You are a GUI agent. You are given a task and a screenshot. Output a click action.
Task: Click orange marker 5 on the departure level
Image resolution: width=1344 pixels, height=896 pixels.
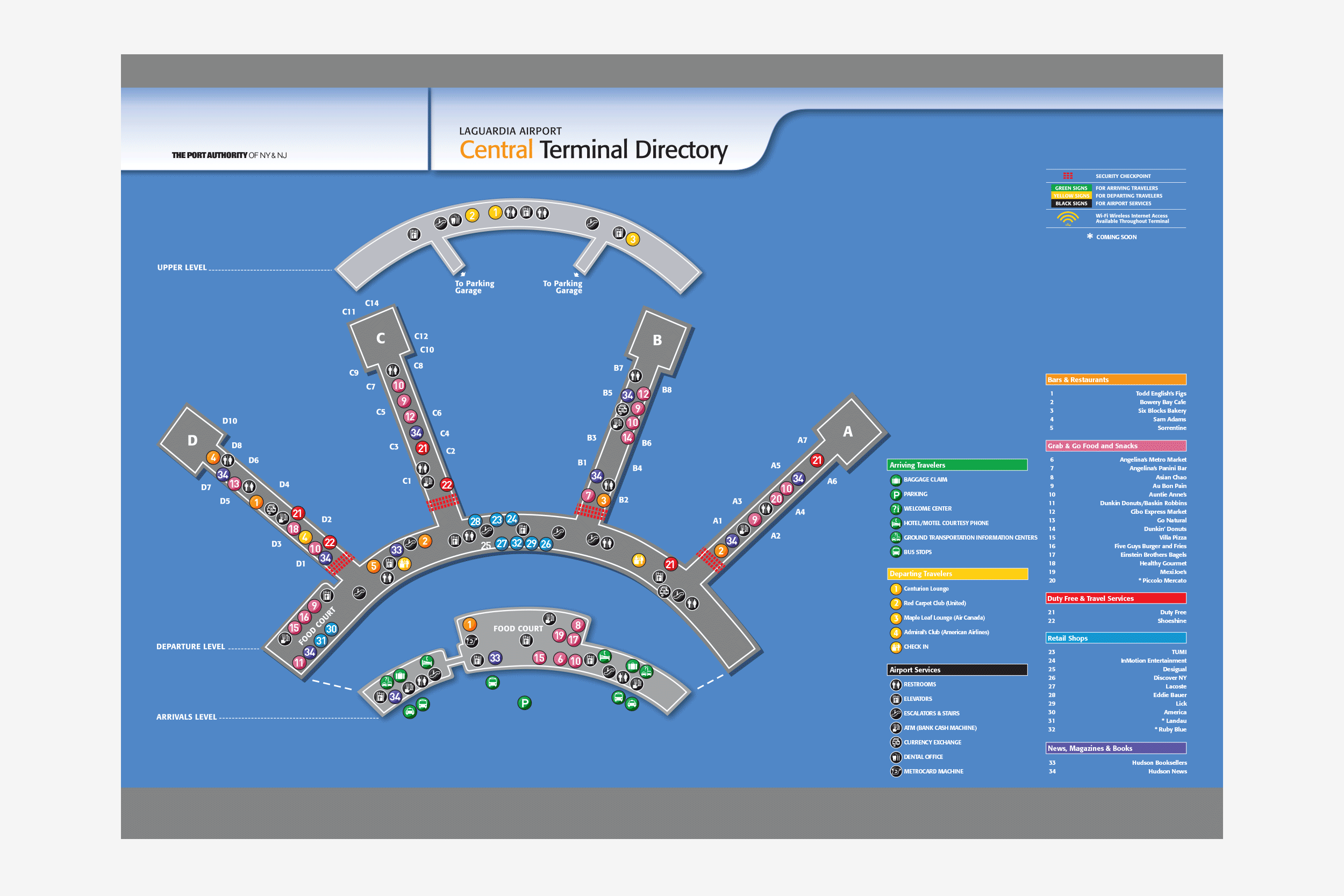373,567
